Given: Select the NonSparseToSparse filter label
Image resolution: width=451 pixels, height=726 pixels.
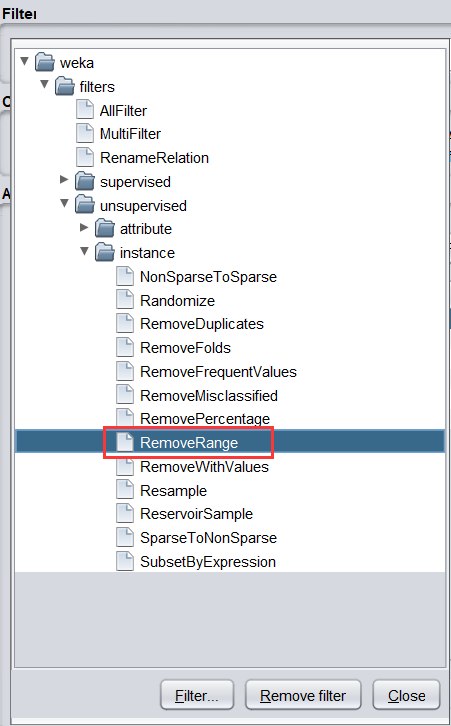Looking at the screenshot, I should (208, 277).
